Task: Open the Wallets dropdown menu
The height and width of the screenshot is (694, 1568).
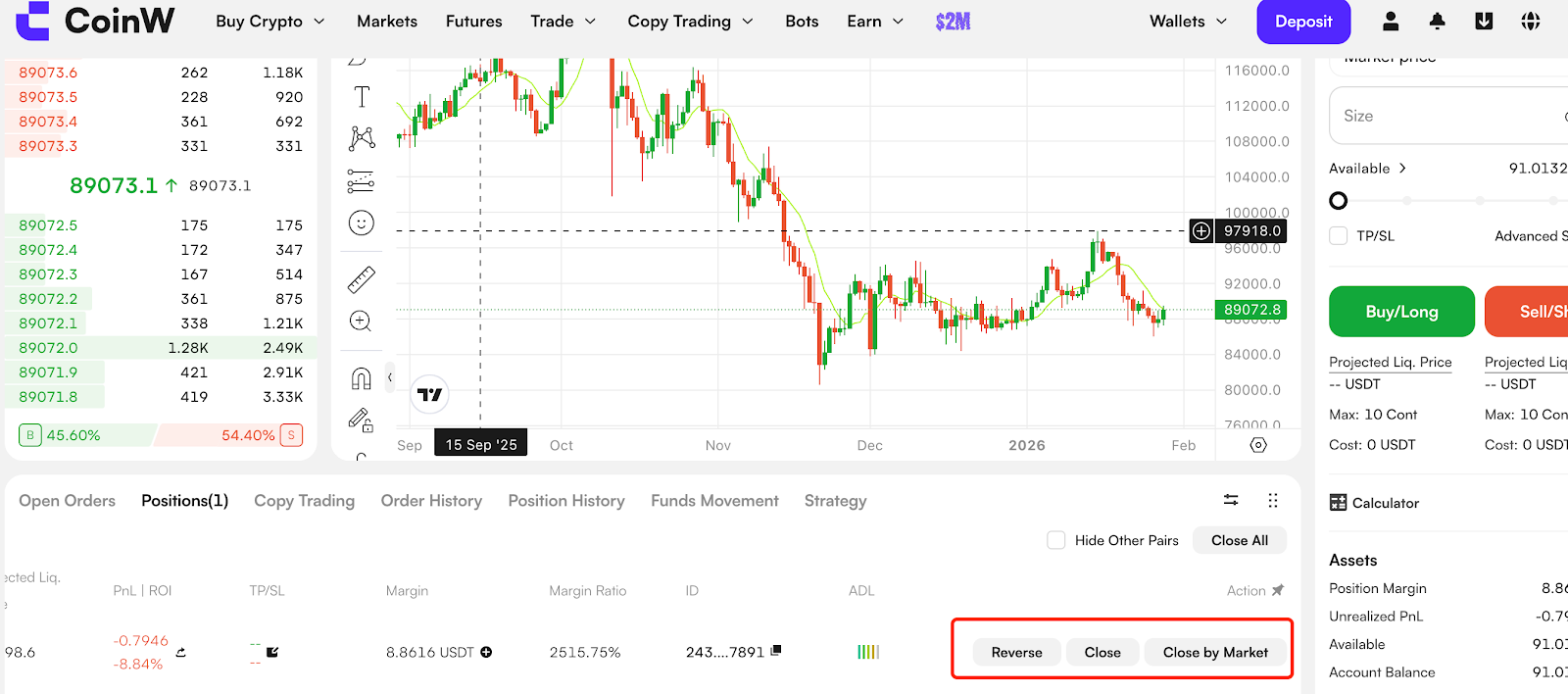Action: 1188,22
